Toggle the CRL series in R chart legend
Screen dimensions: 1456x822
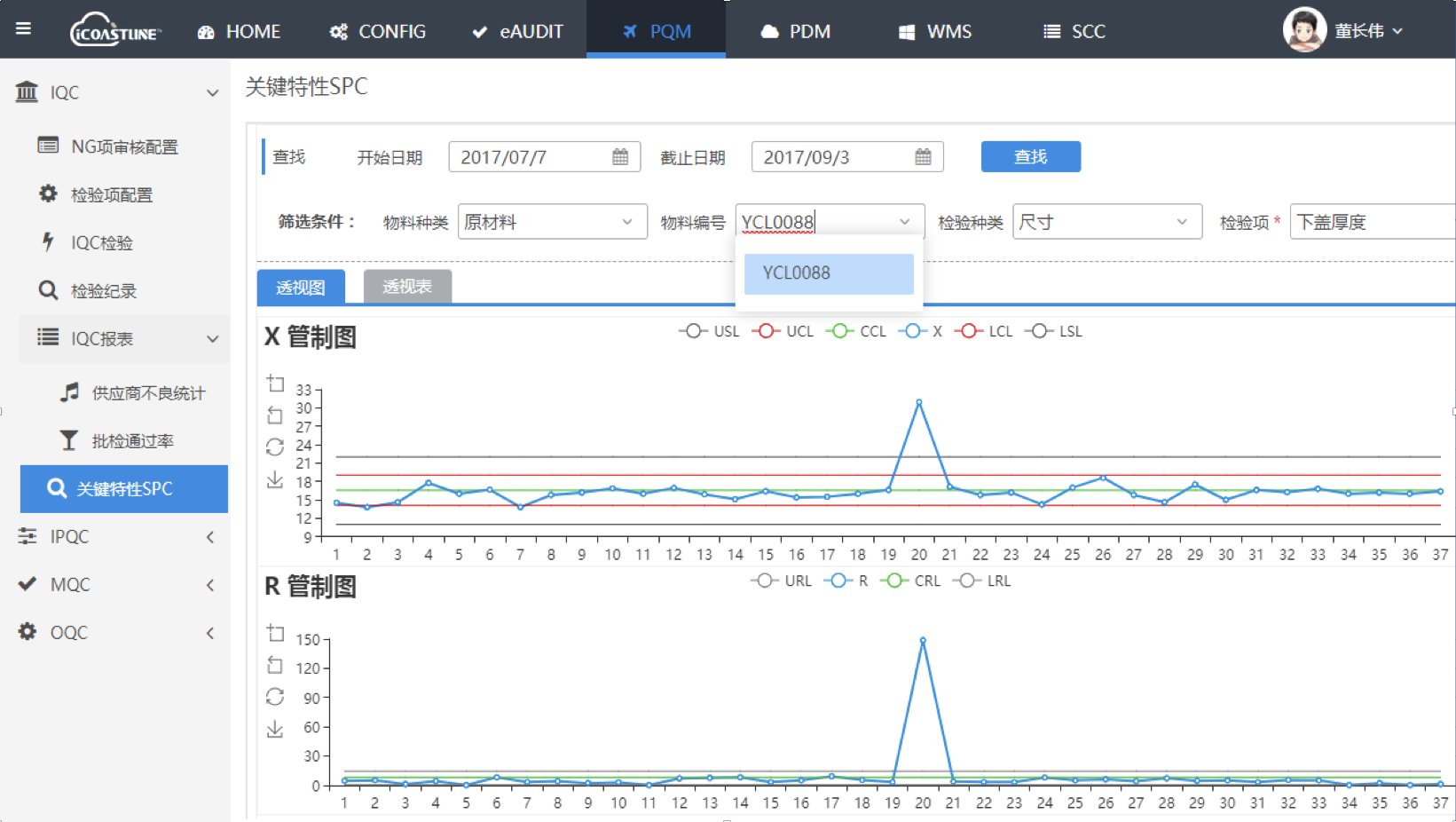910,581
